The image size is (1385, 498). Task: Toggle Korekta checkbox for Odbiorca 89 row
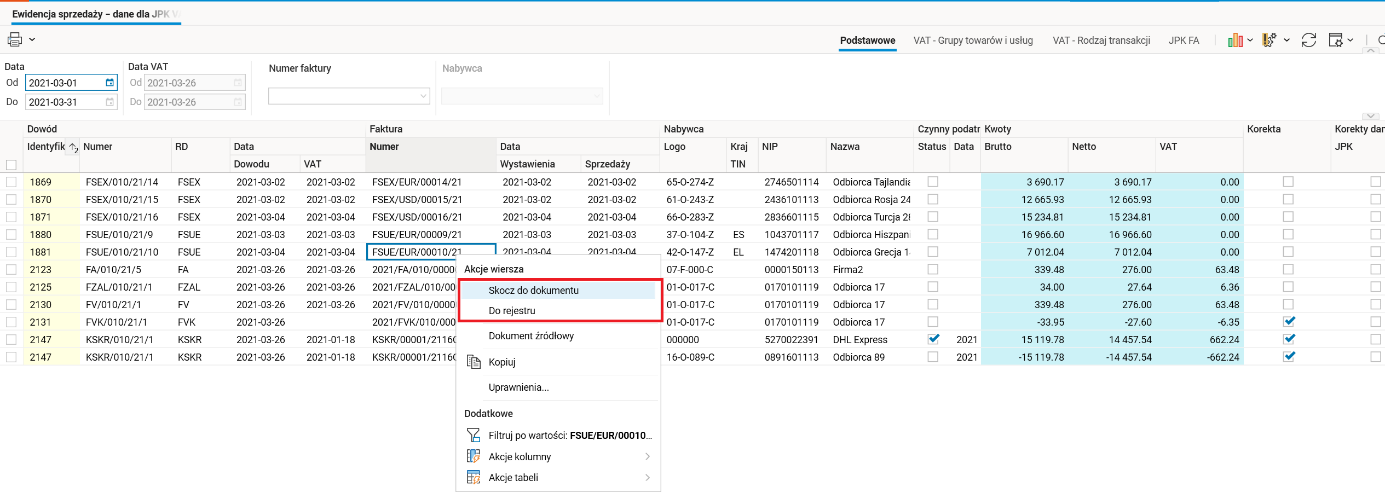[1288, 356]
